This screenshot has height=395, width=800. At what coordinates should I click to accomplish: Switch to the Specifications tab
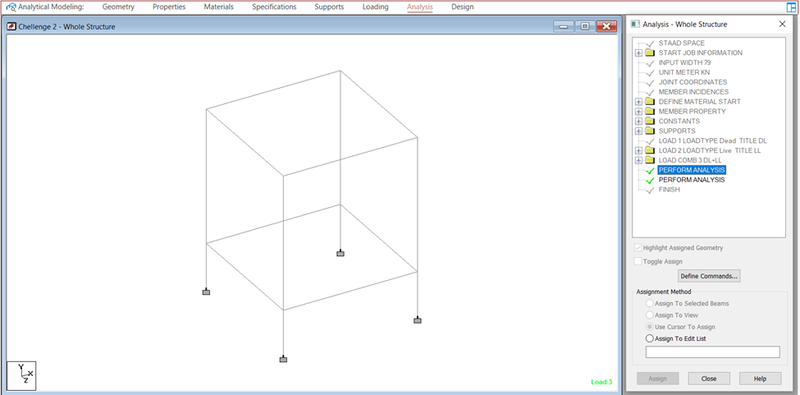pos(274,7)
